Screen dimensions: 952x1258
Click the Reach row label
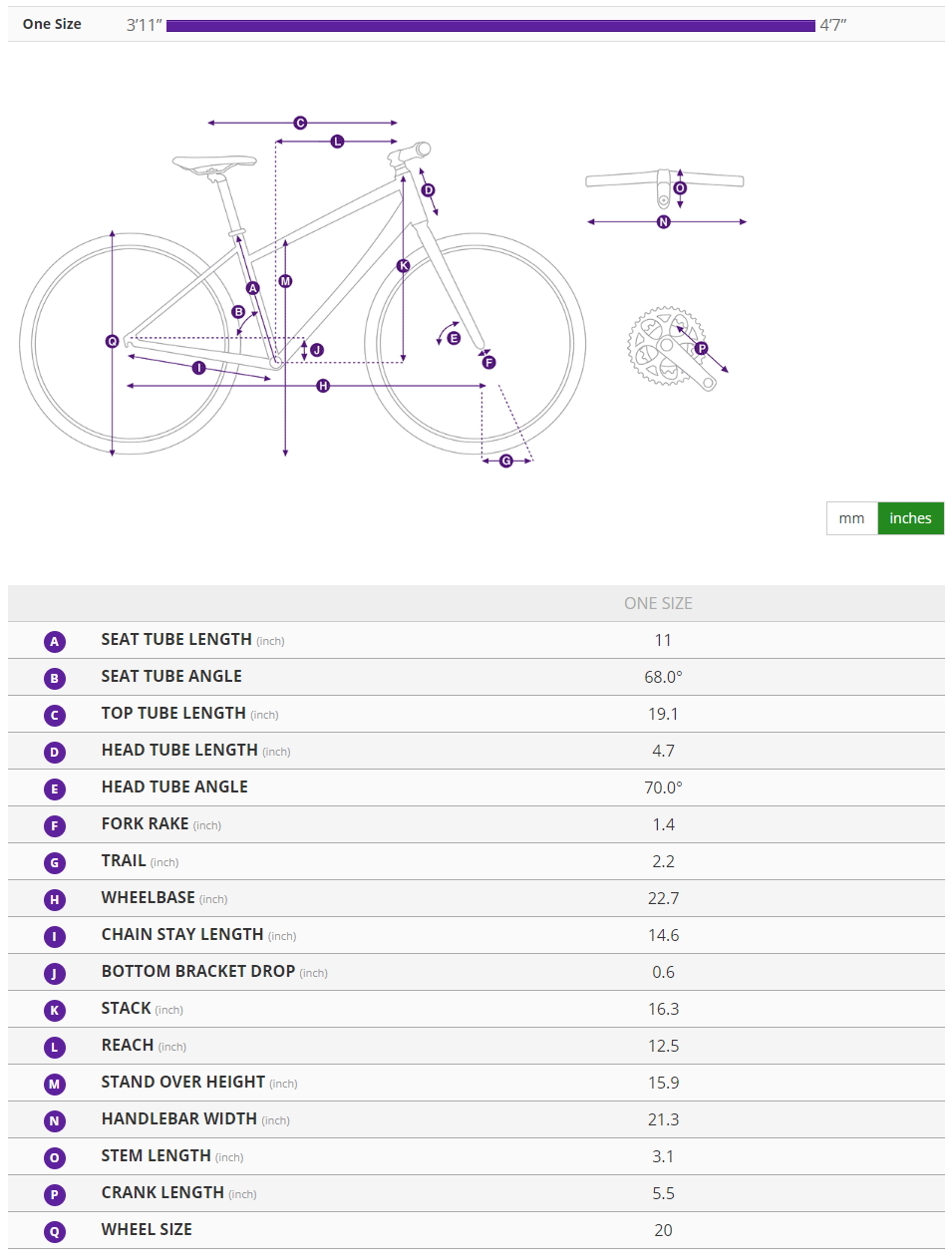click(x=128, y=1045)
